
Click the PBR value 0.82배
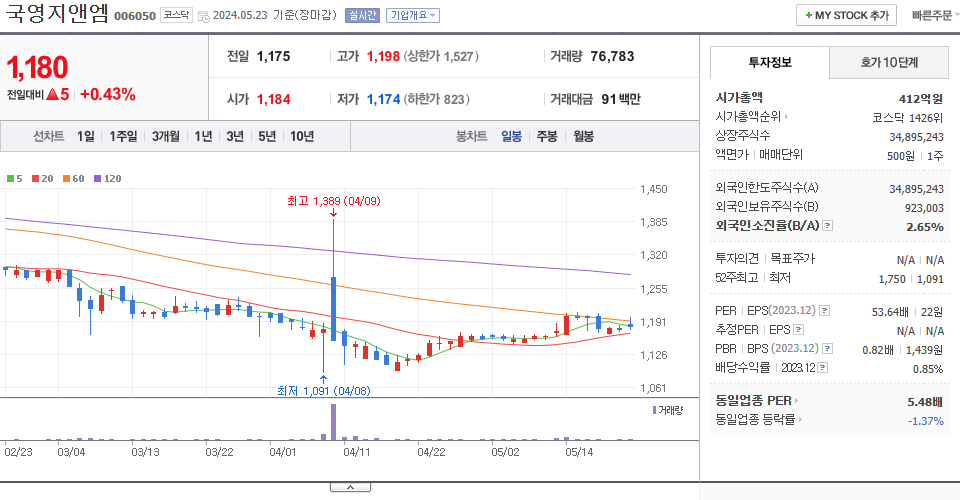tap(877, 350)
